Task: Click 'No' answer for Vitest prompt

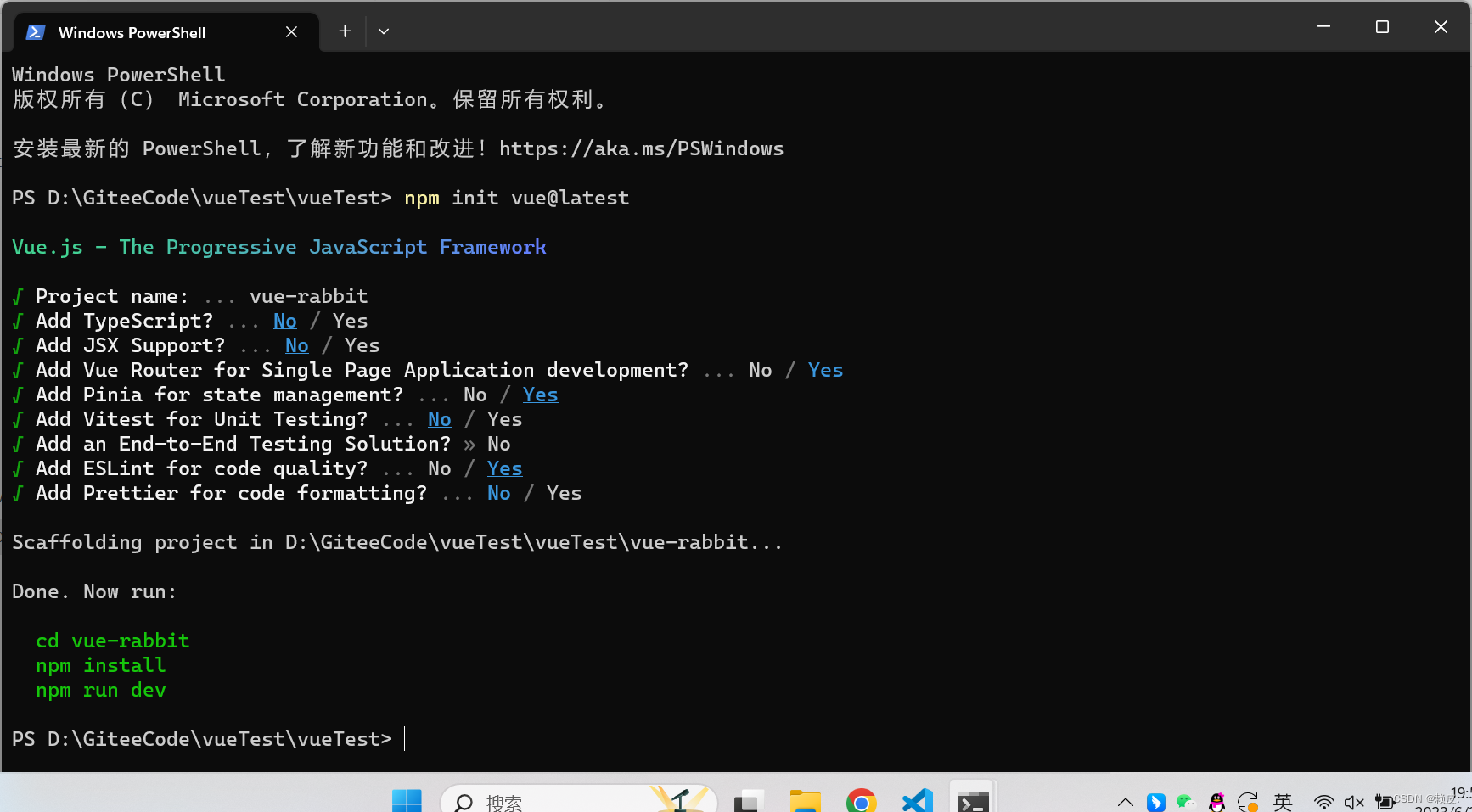Action: coord(440,419)
